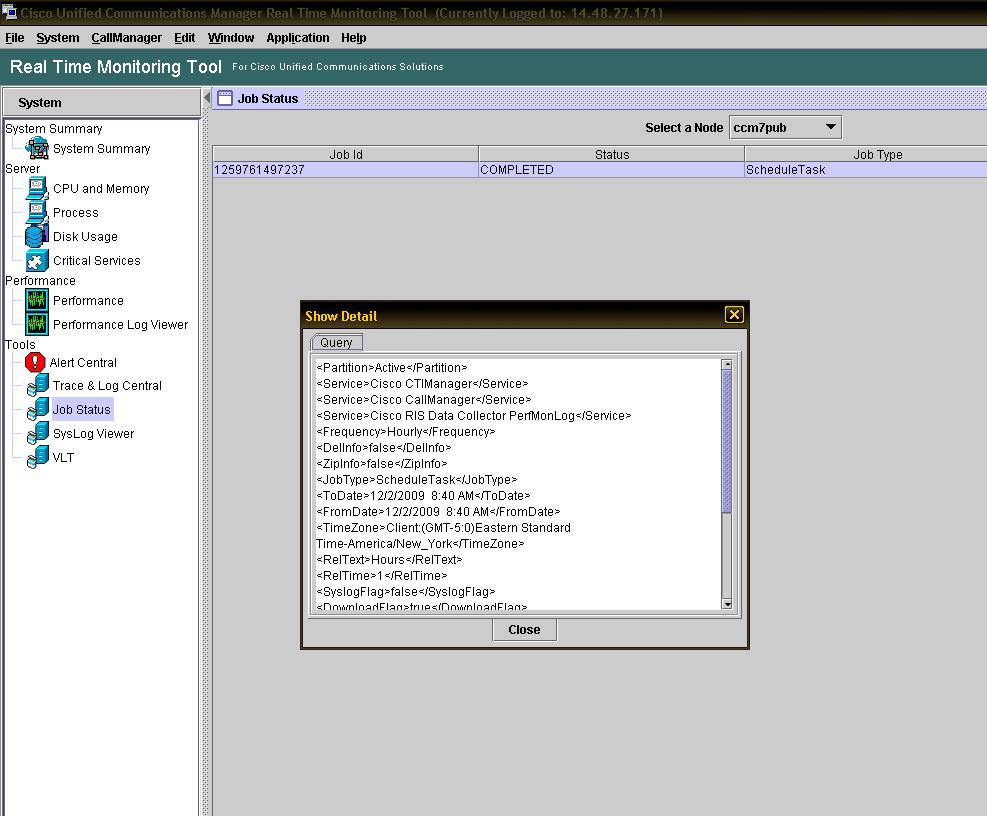The width and height of the screenshot is (987, 816).
Task: Click the ScheduleTask job type cell
Action: point(866,169)
